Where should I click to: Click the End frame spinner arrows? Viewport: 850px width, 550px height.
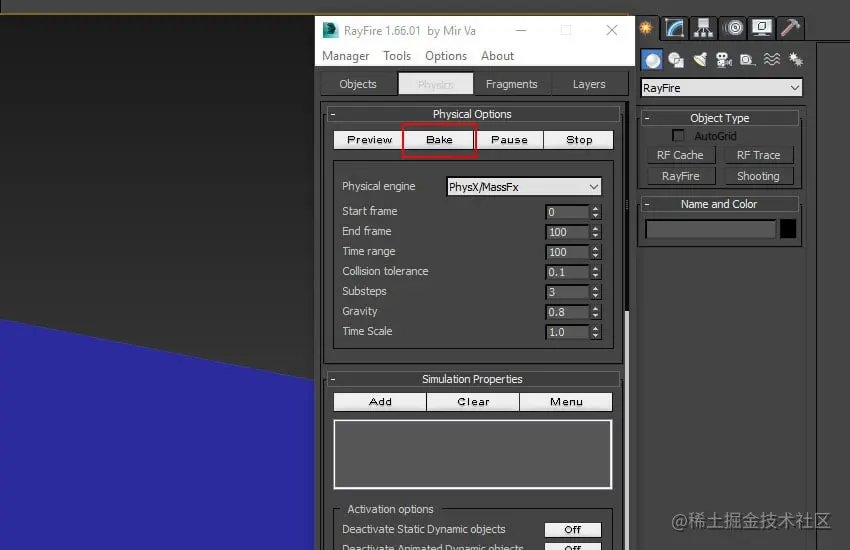tap(596, 232)
